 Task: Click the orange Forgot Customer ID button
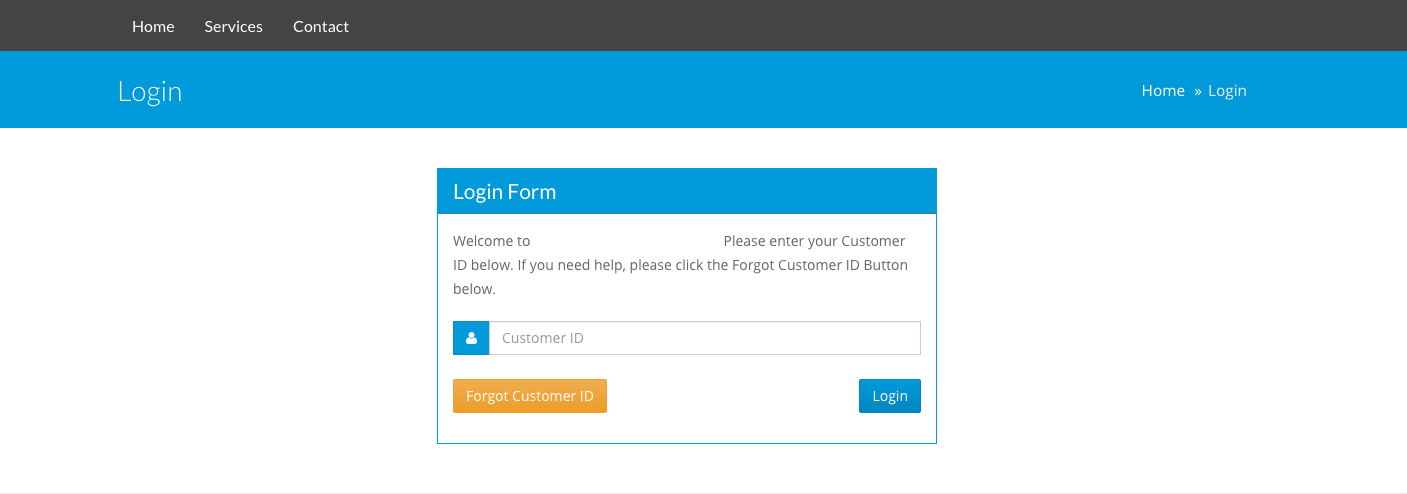click(530, 396)
